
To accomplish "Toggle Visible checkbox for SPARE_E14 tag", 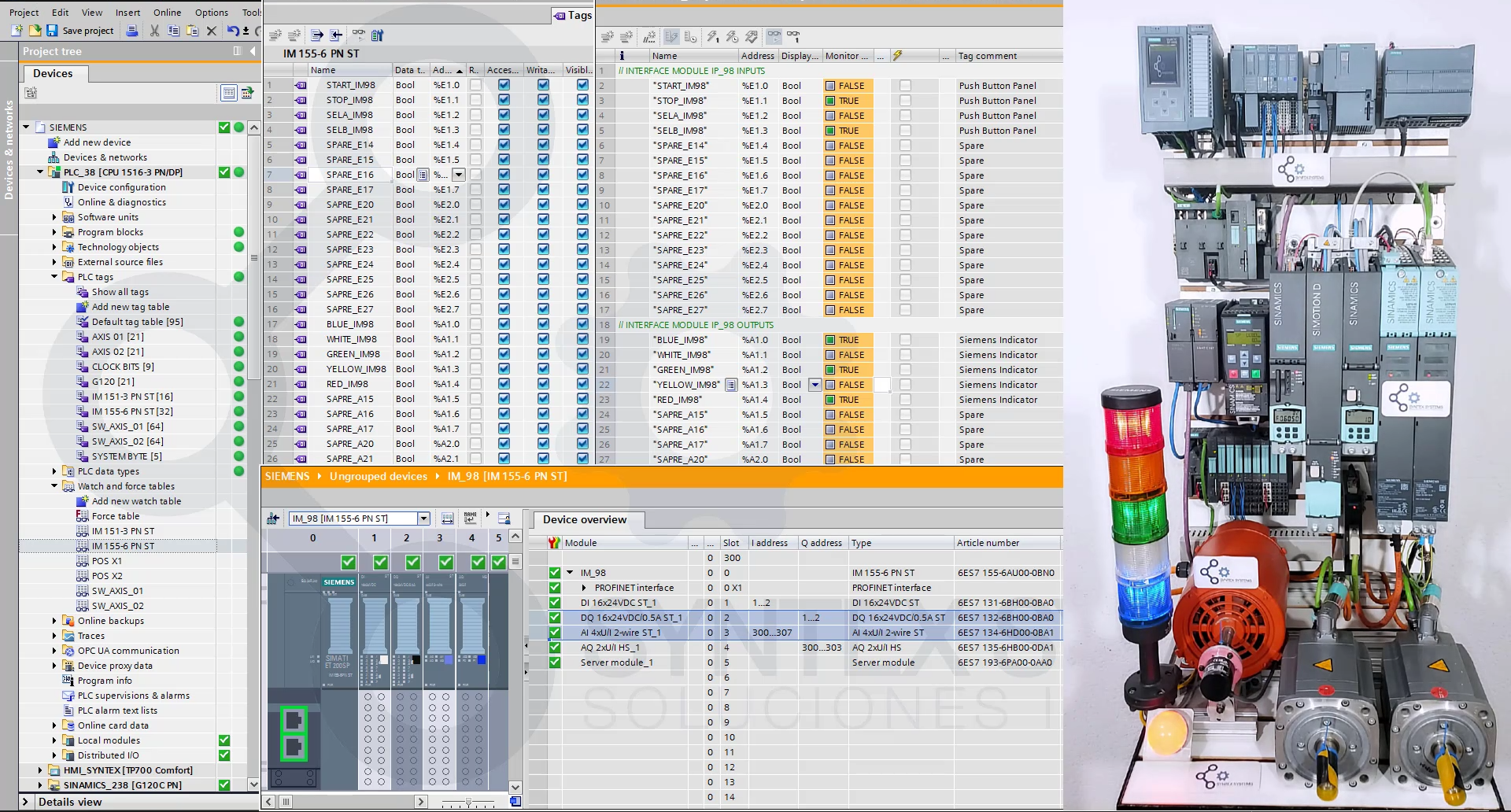I will 582,145.
